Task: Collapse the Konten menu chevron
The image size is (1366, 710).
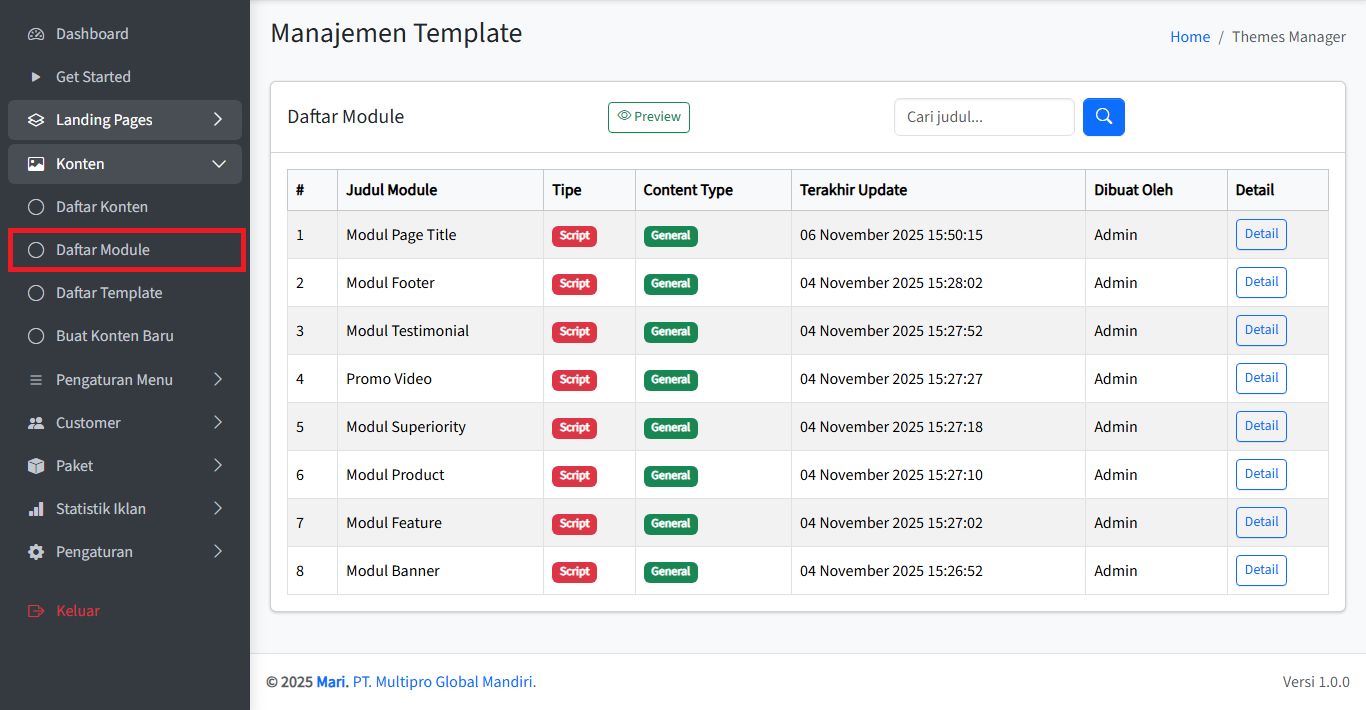Action: click(x=218, y=164)
